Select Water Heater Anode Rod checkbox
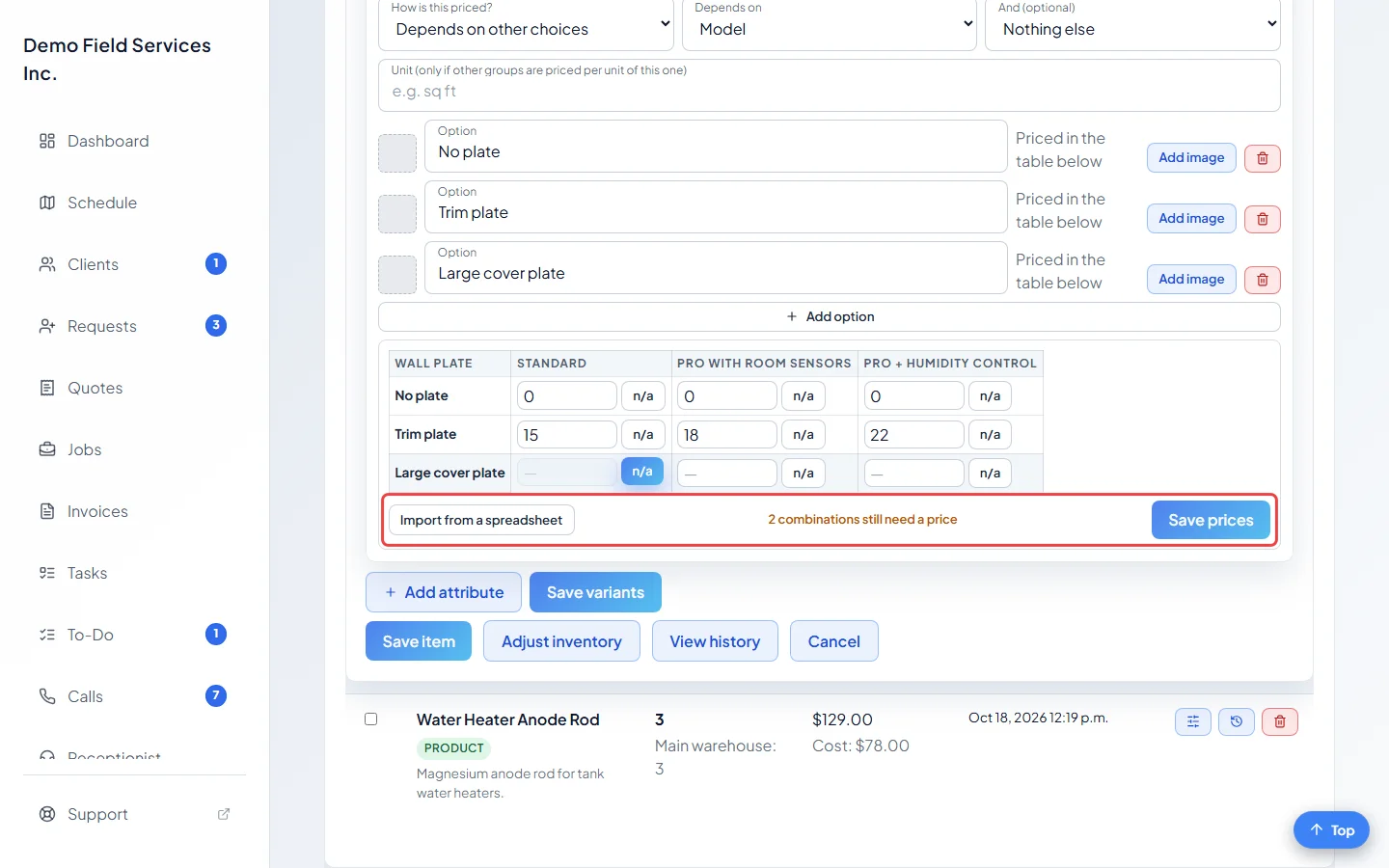The width and height of the screenshot is (1389, 868). pyautogui.click(x=370, y=719)
